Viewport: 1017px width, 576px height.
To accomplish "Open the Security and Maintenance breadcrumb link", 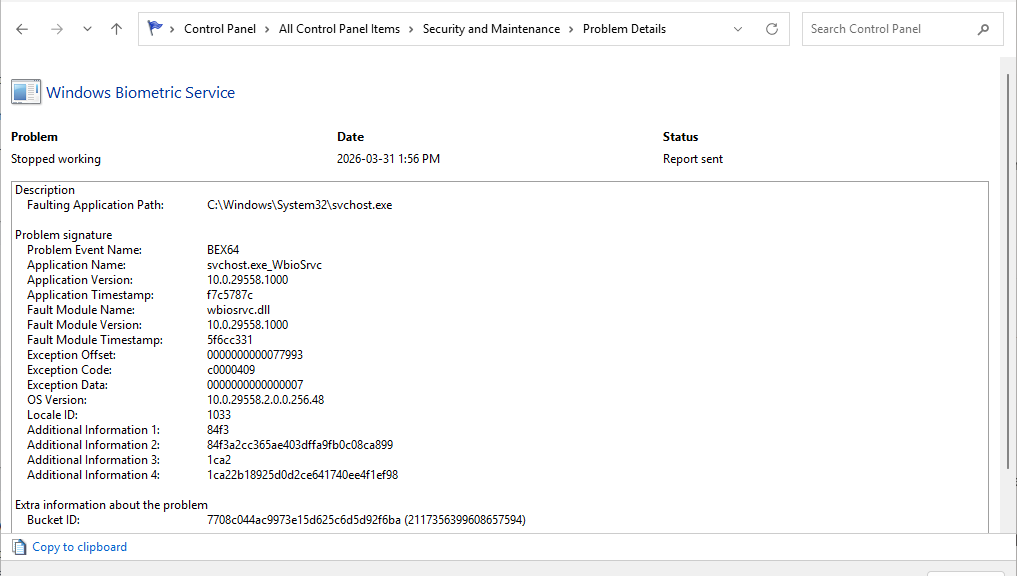I will click(x=491, y=28).
